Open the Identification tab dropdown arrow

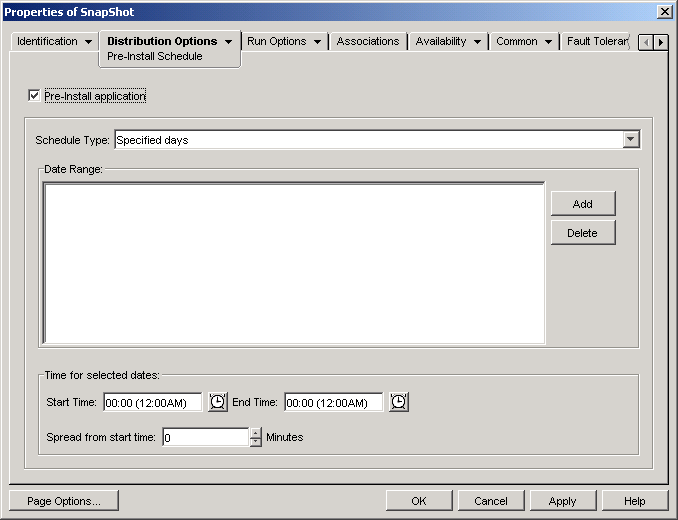(88, 42)
